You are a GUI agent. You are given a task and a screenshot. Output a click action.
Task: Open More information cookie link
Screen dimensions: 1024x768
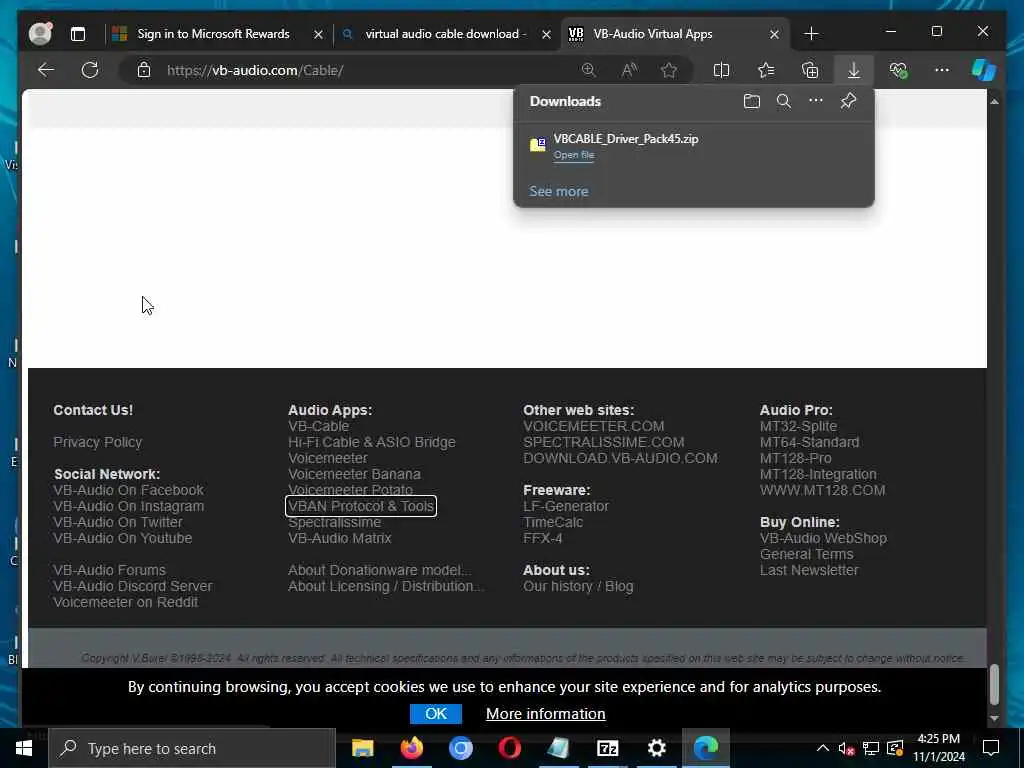[545, 714]
